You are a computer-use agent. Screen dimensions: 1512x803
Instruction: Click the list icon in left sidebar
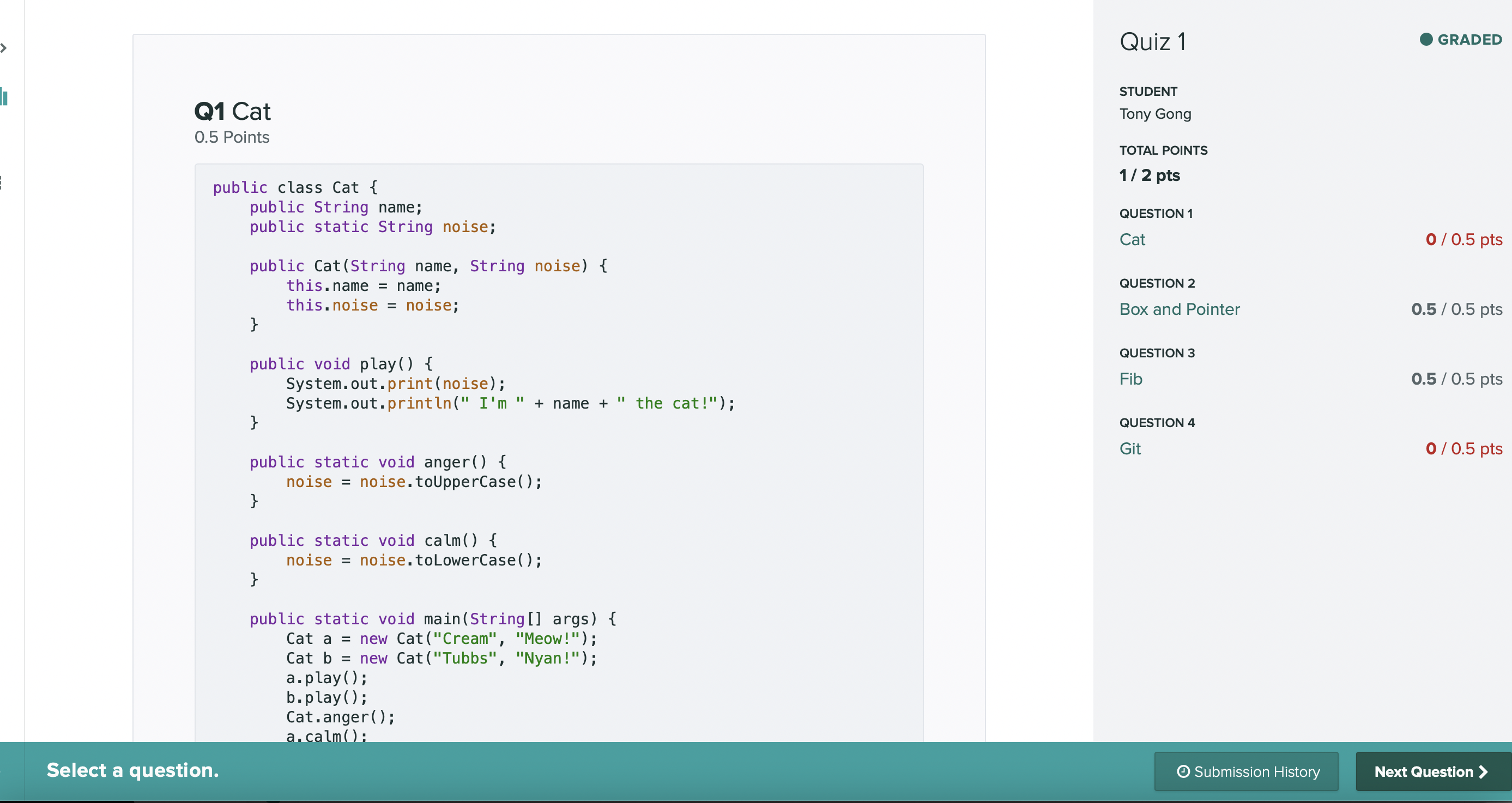2,183
